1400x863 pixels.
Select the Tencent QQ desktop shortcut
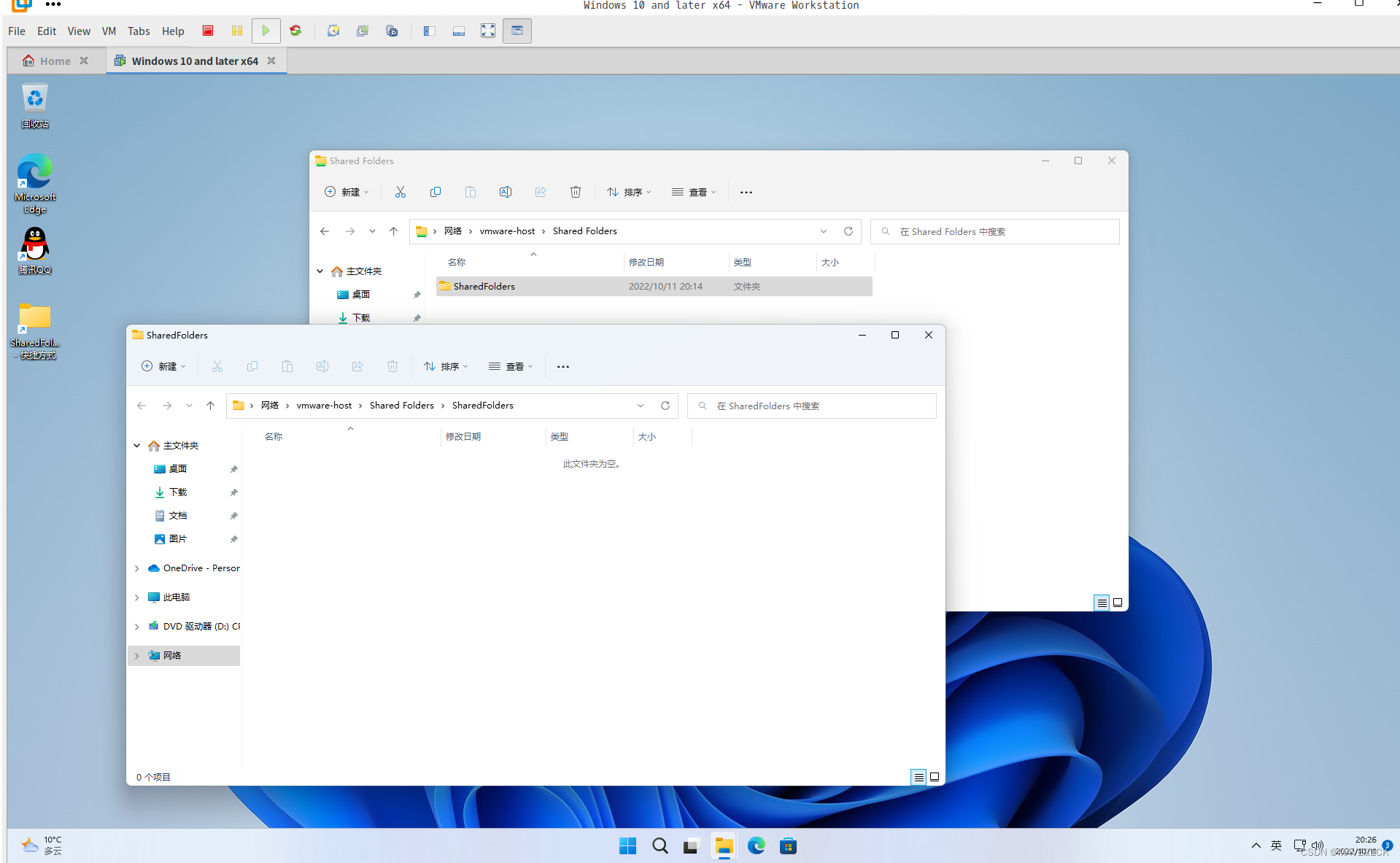point(35,250)
